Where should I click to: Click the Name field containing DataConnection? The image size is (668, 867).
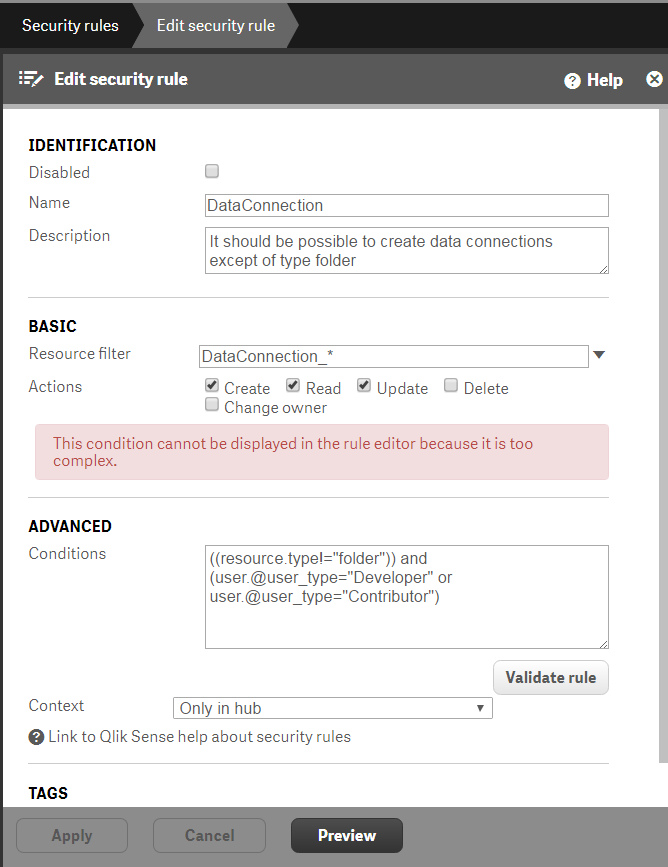click(x=406, y=206)
